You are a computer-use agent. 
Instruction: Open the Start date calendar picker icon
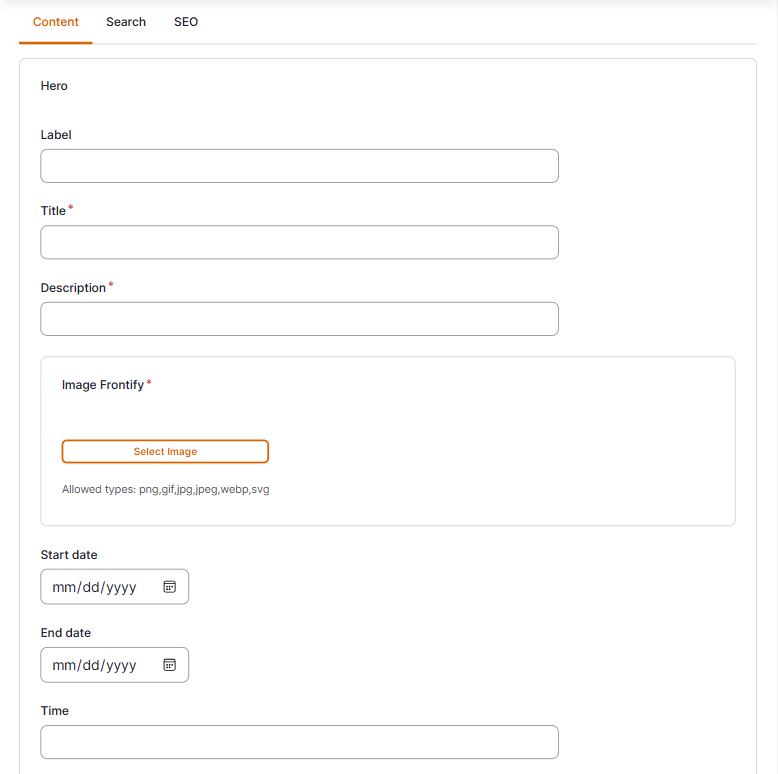[170, 587]
